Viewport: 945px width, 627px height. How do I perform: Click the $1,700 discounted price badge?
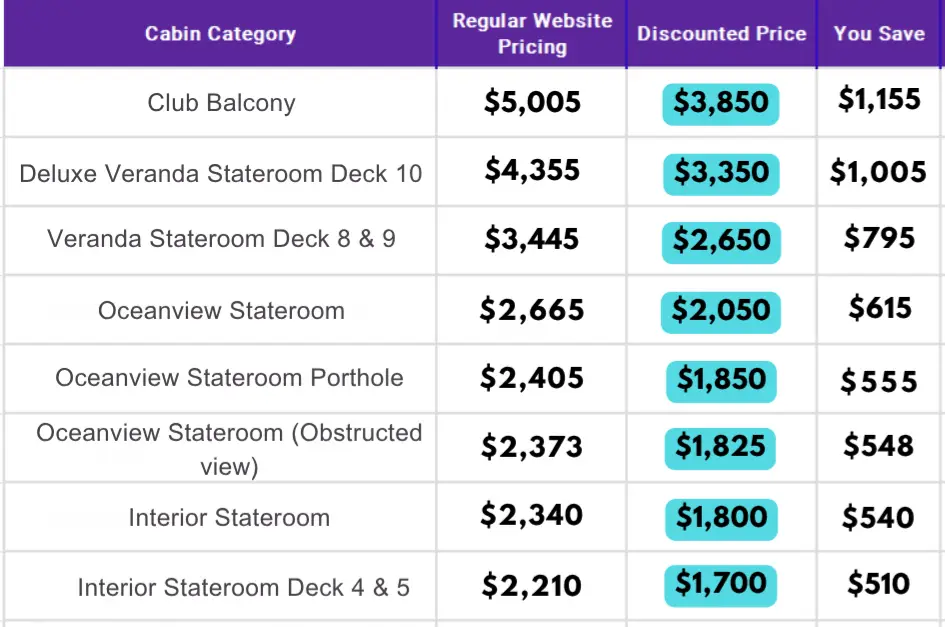[721, 585]
